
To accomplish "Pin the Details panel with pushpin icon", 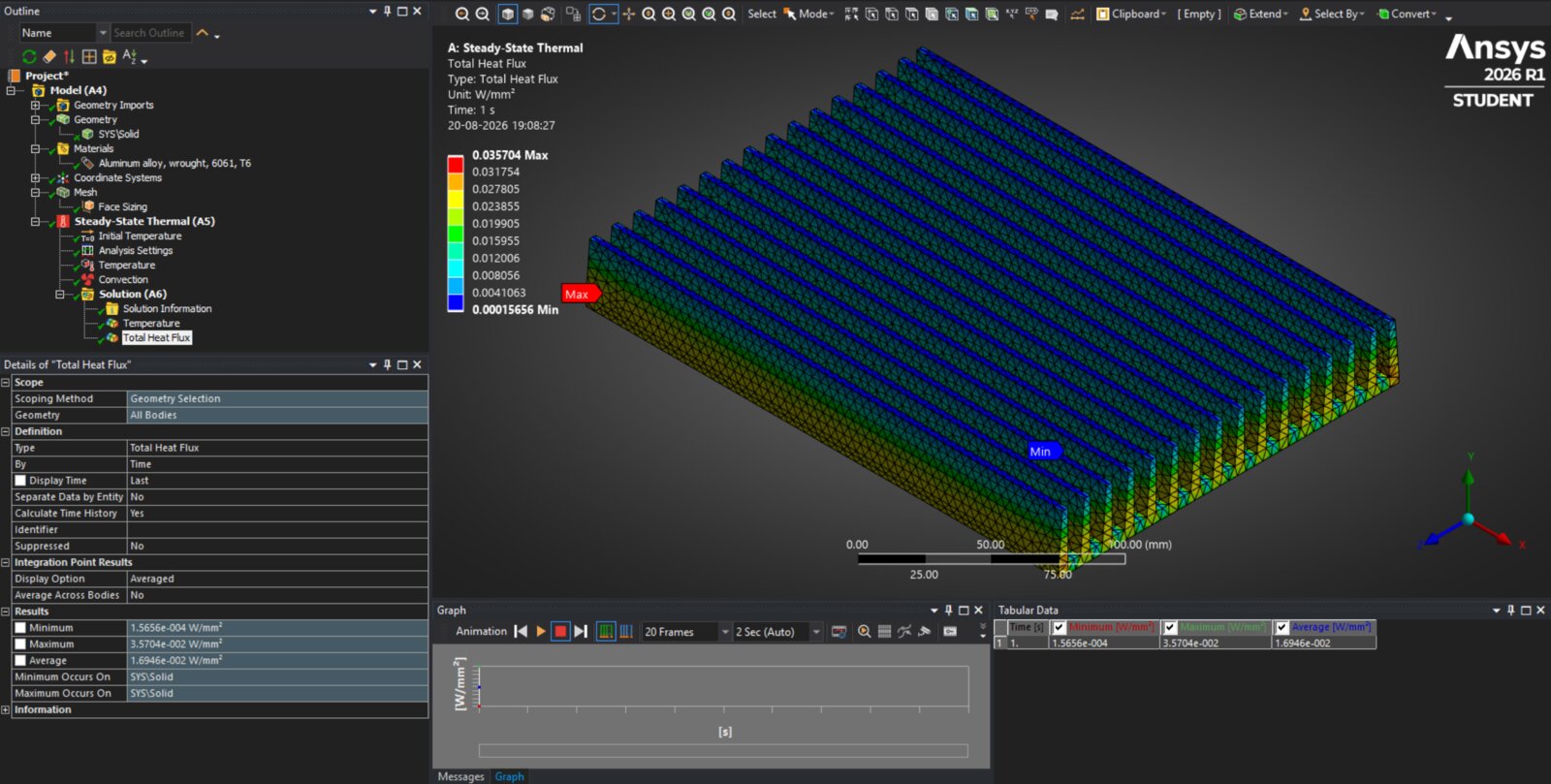I will point(387,364).
